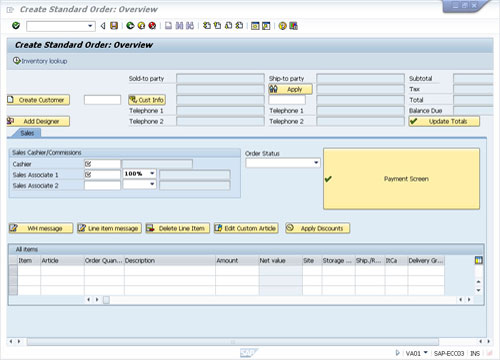500x360 pixels.
Task: Click the Create Customer button
Action: tap(38, 100)
